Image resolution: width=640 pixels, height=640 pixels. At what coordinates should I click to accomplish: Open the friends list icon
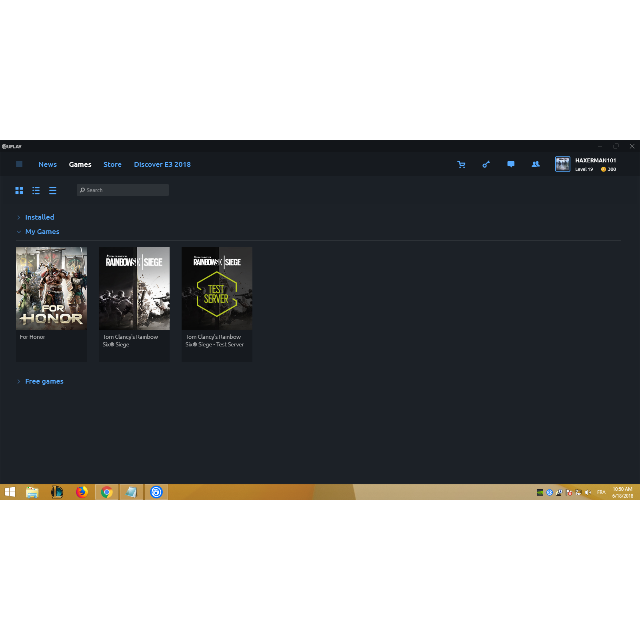(536, 164)
